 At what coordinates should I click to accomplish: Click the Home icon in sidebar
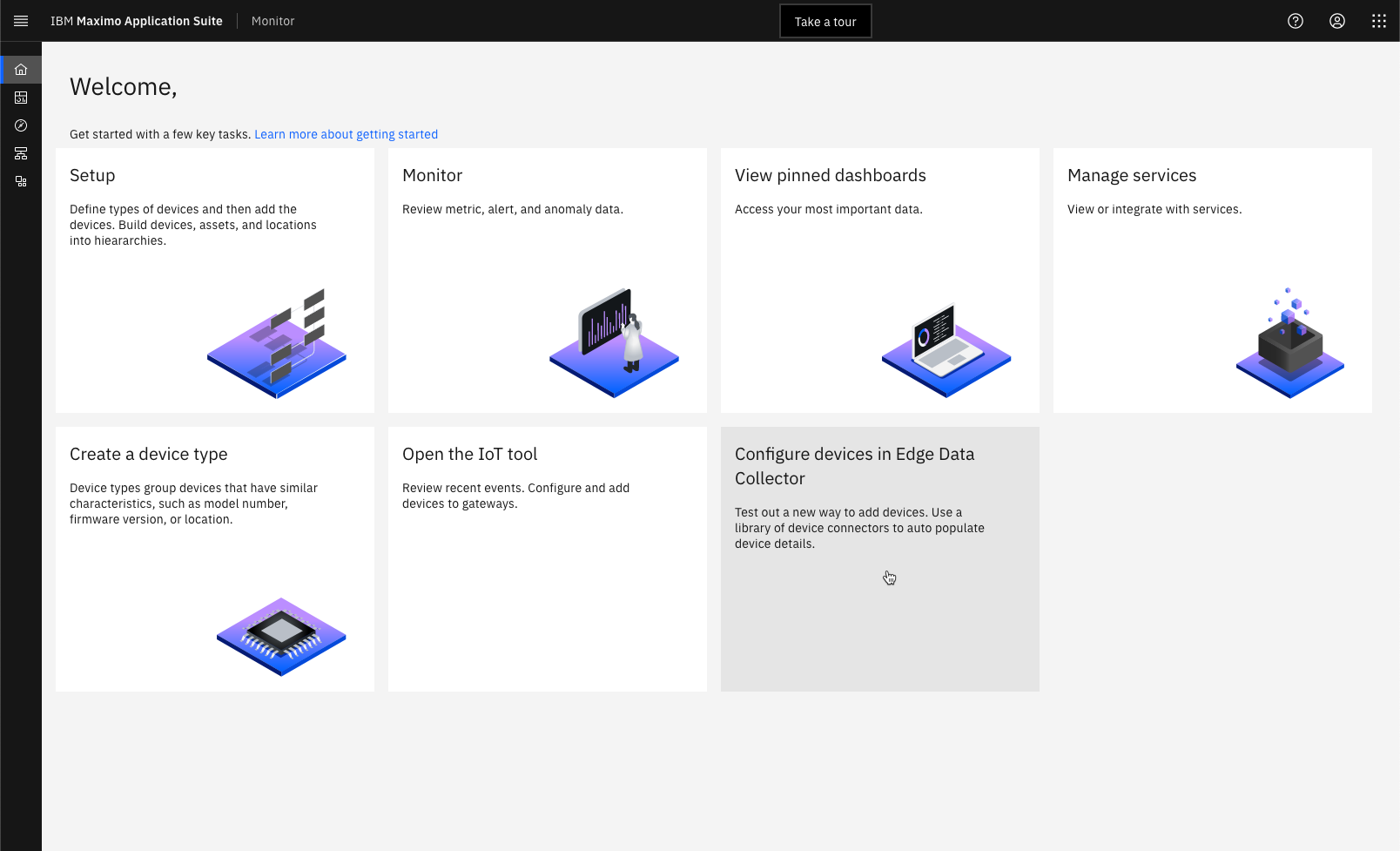click(x=21, y=70)
